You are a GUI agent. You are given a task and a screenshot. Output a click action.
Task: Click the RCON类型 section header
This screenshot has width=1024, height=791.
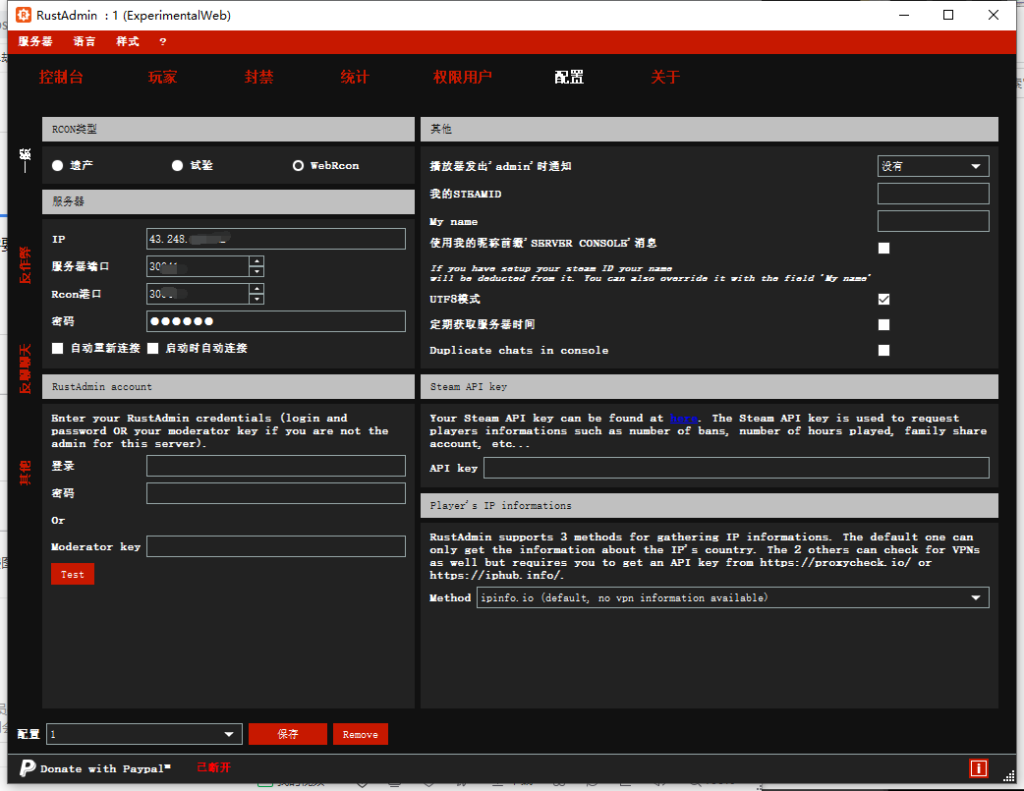pyautogui.click(x=228, y=129)
